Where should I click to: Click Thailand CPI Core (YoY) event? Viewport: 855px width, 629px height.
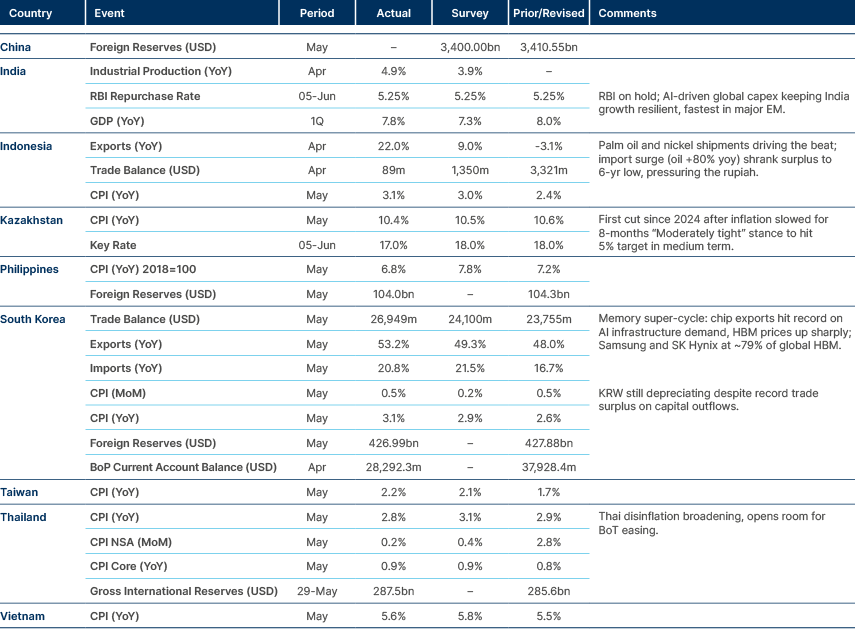[x=129, y=566]
